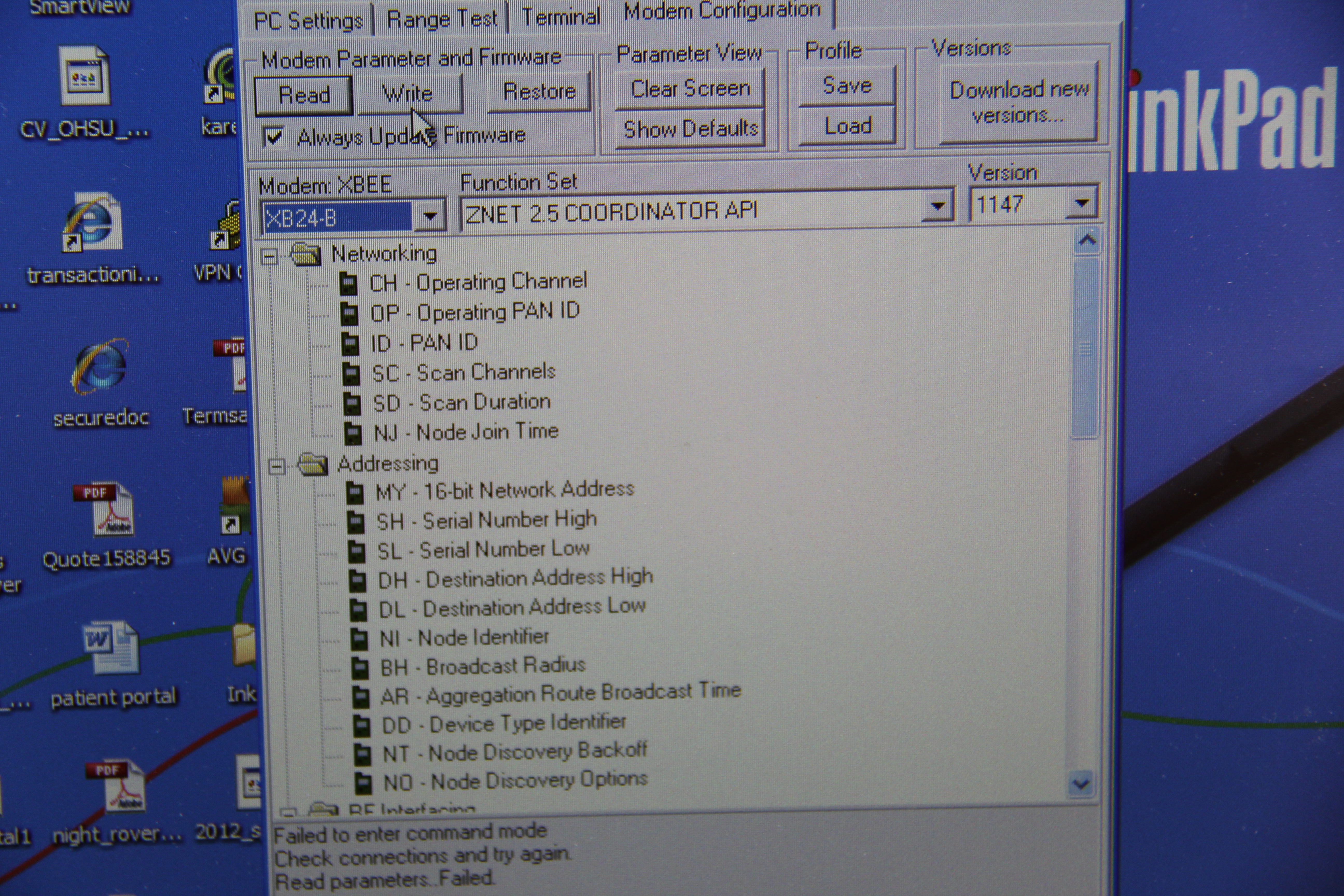Select the 'NO - Node Discovery Options' label

pos(515,781)
